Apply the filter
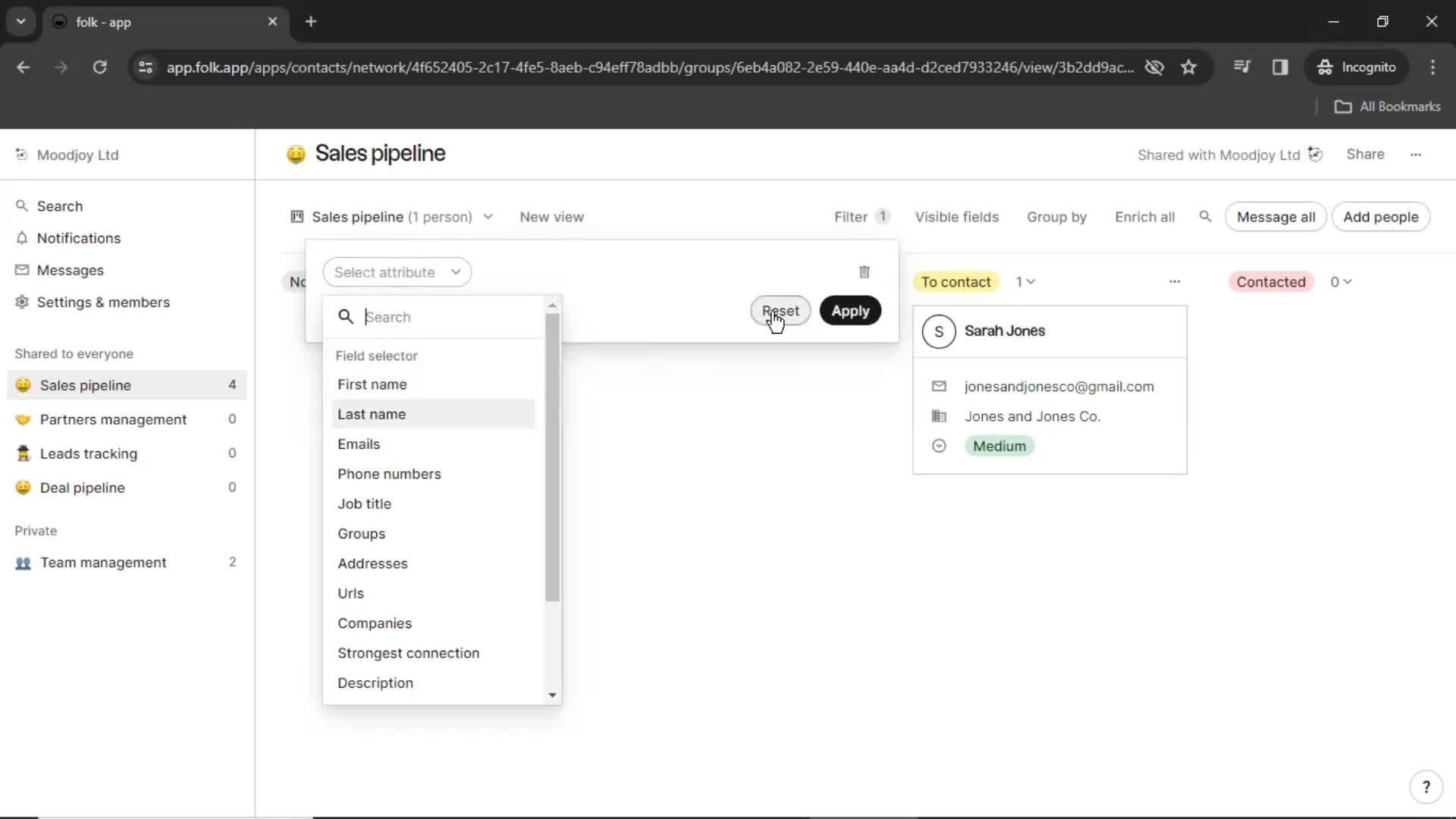This screenshot has height=819, width=1456. tap(850, 311)
